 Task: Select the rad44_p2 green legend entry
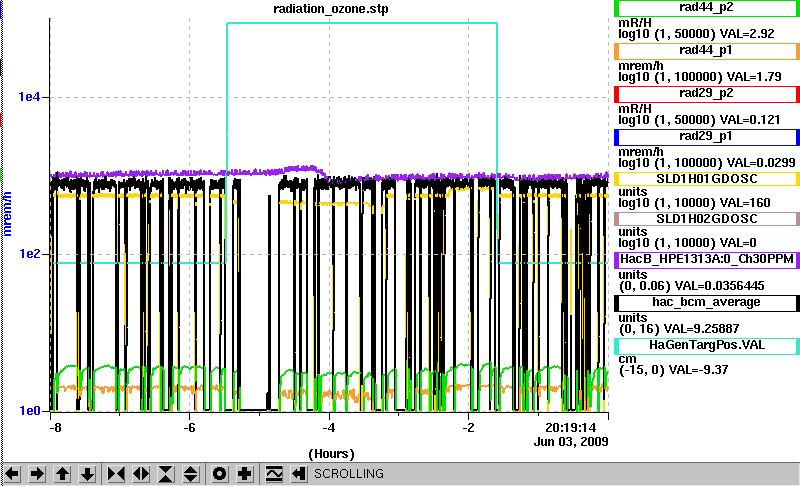coord(707,8)
